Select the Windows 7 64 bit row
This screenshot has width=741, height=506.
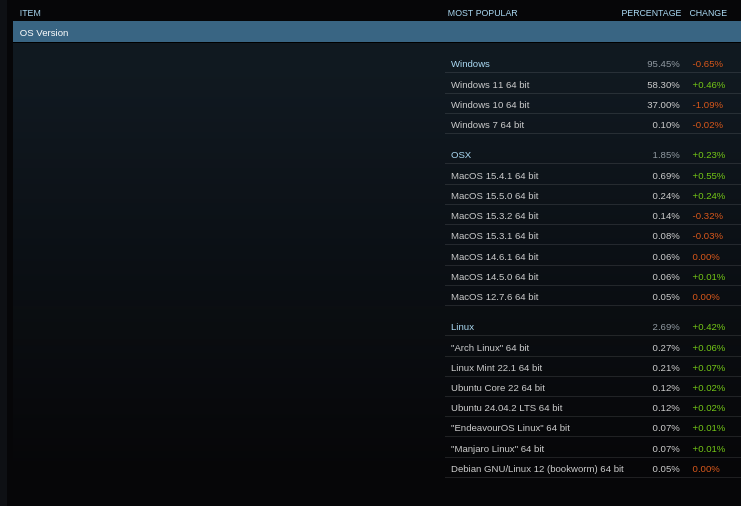[x=593, y=125]
